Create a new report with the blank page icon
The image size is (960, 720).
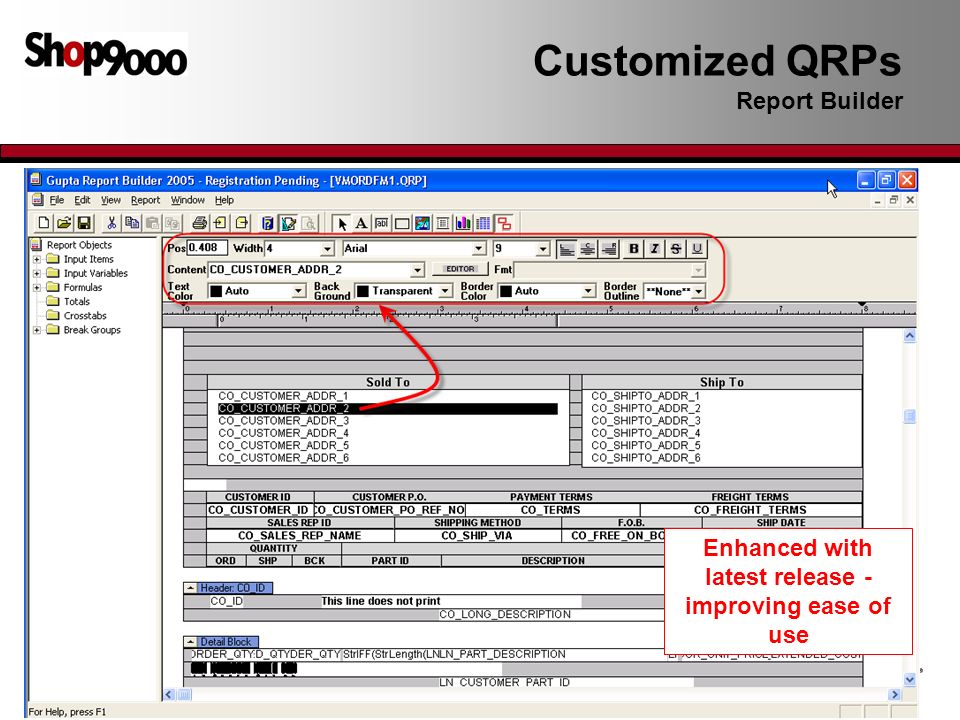click(43, 223)
